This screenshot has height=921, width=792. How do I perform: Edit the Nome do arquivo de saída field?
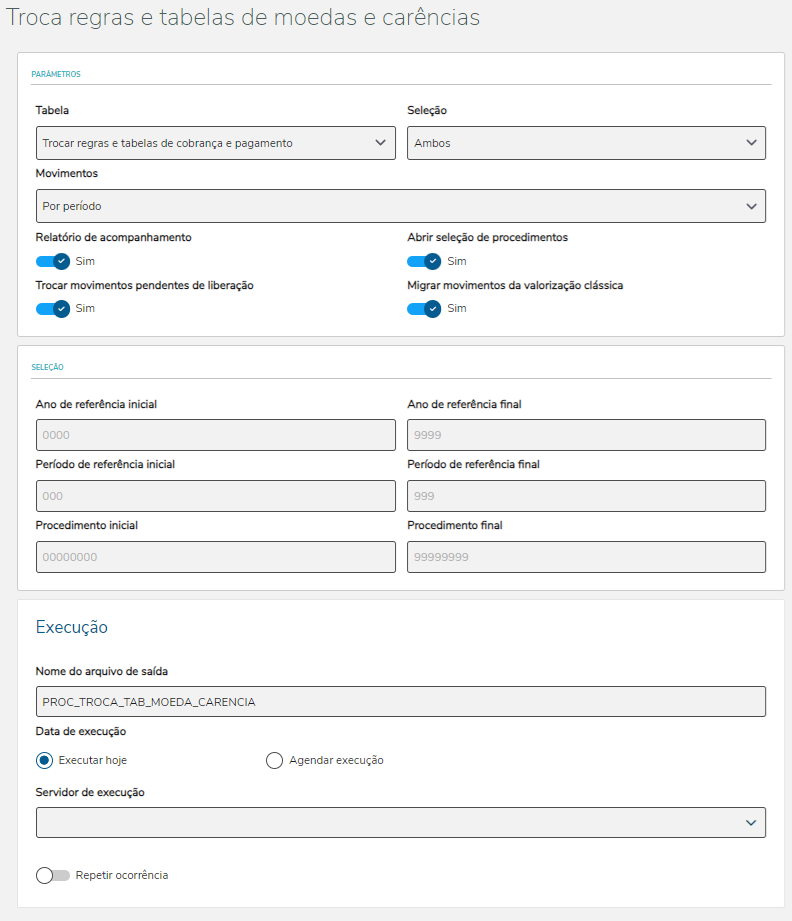point(400,702)
